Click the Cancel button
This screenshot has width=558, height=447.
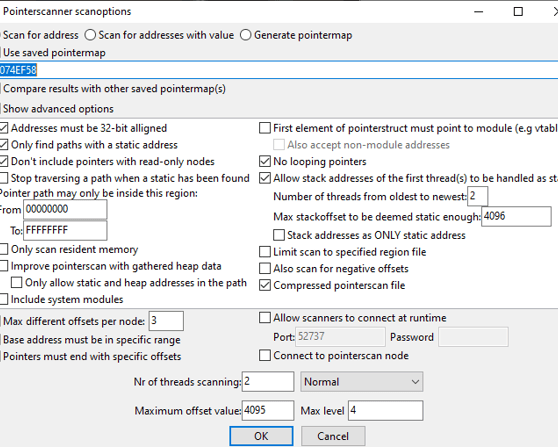click(x=333, y=436)
